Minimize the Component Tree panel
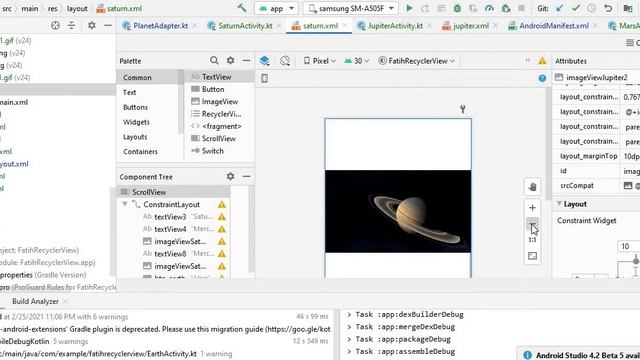Viewport: 640px width, 360px height. [247, 176]
